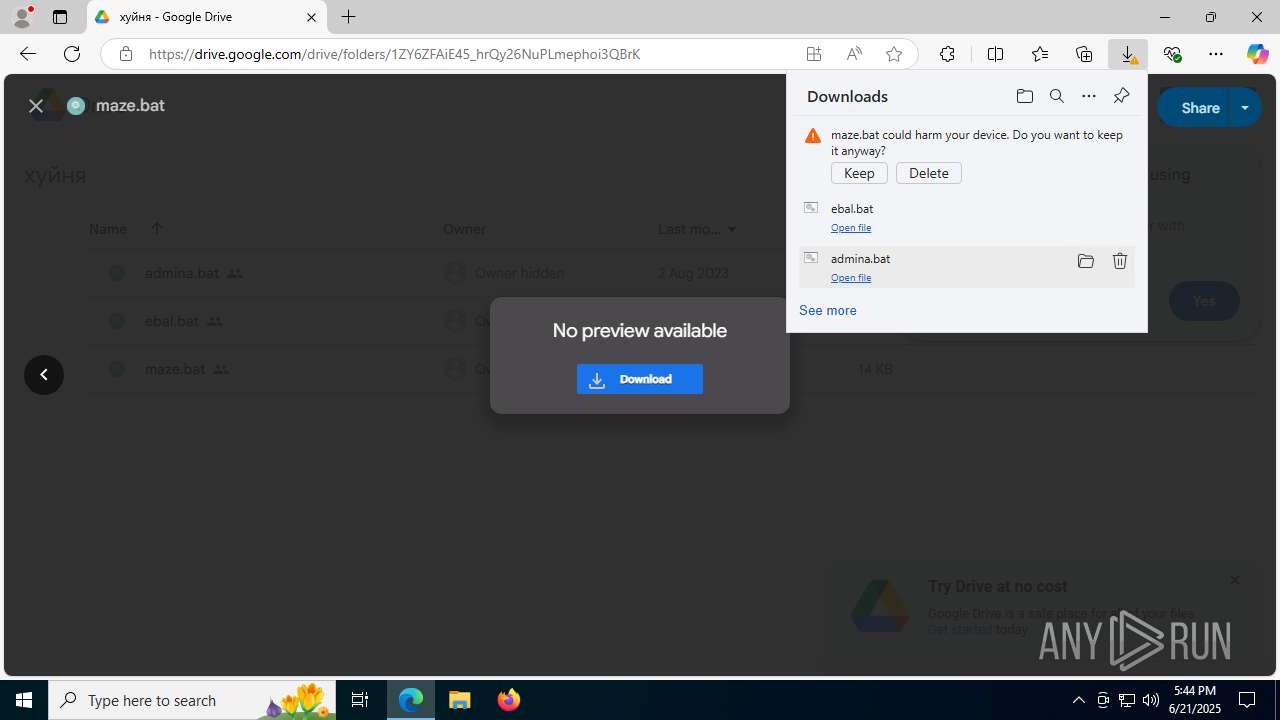The image size is (1280, 720).
Task: Open Copilot sidebar icon
Action: pyautogui.click(x=1257, y=54)
